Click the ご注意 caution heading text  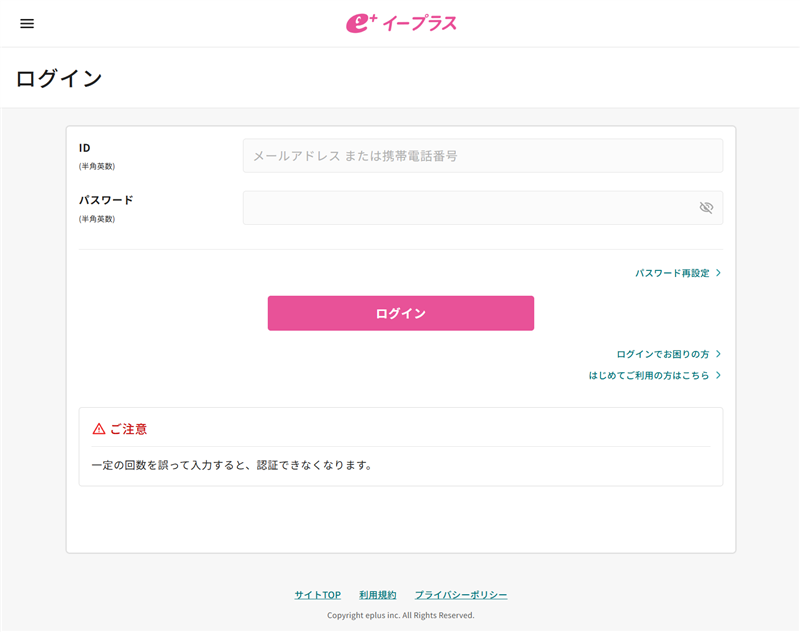(128, 429)
